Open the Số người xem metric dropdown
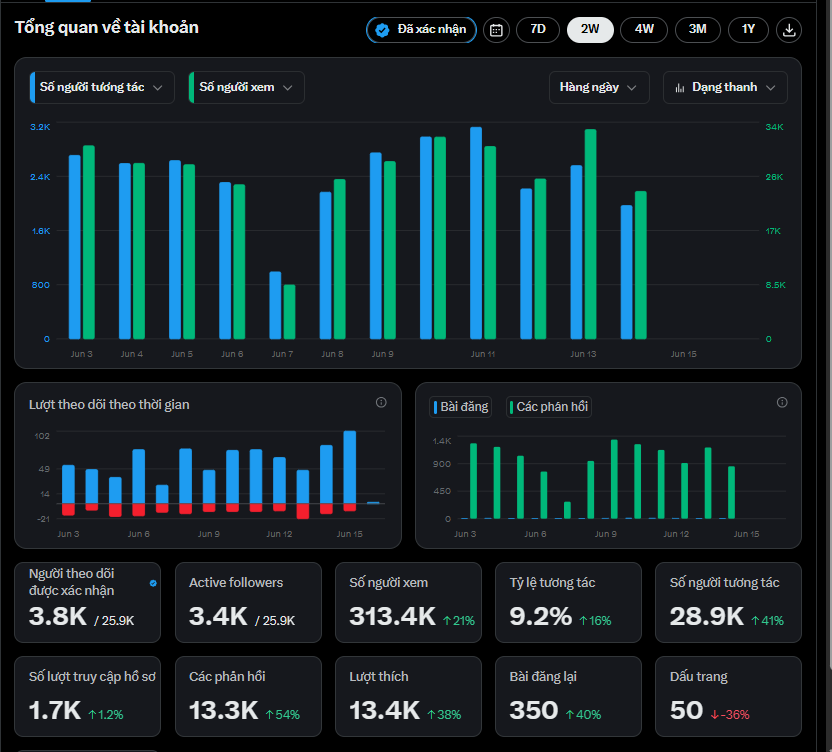Image resolution: width=832 pixels, height=752 pixels. click(x=246, y=88)
